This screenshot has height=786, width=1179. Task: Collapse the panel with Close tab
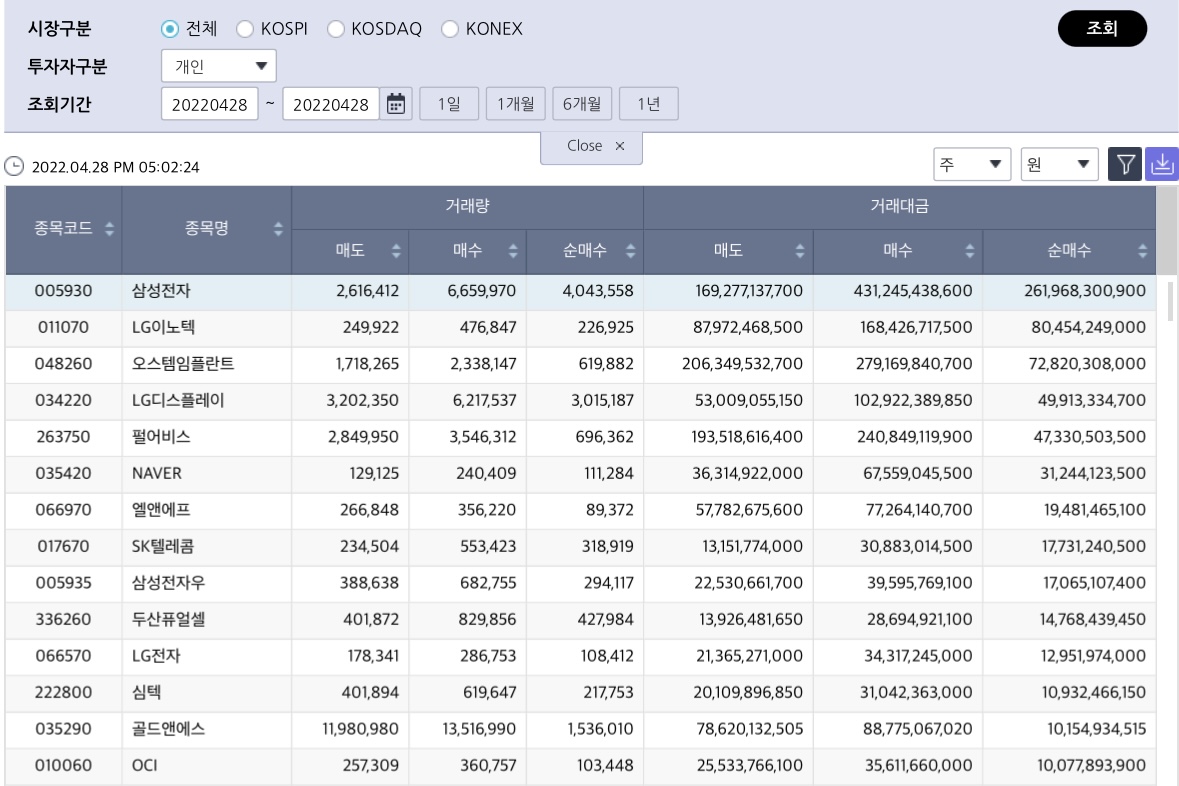[592, 146]
